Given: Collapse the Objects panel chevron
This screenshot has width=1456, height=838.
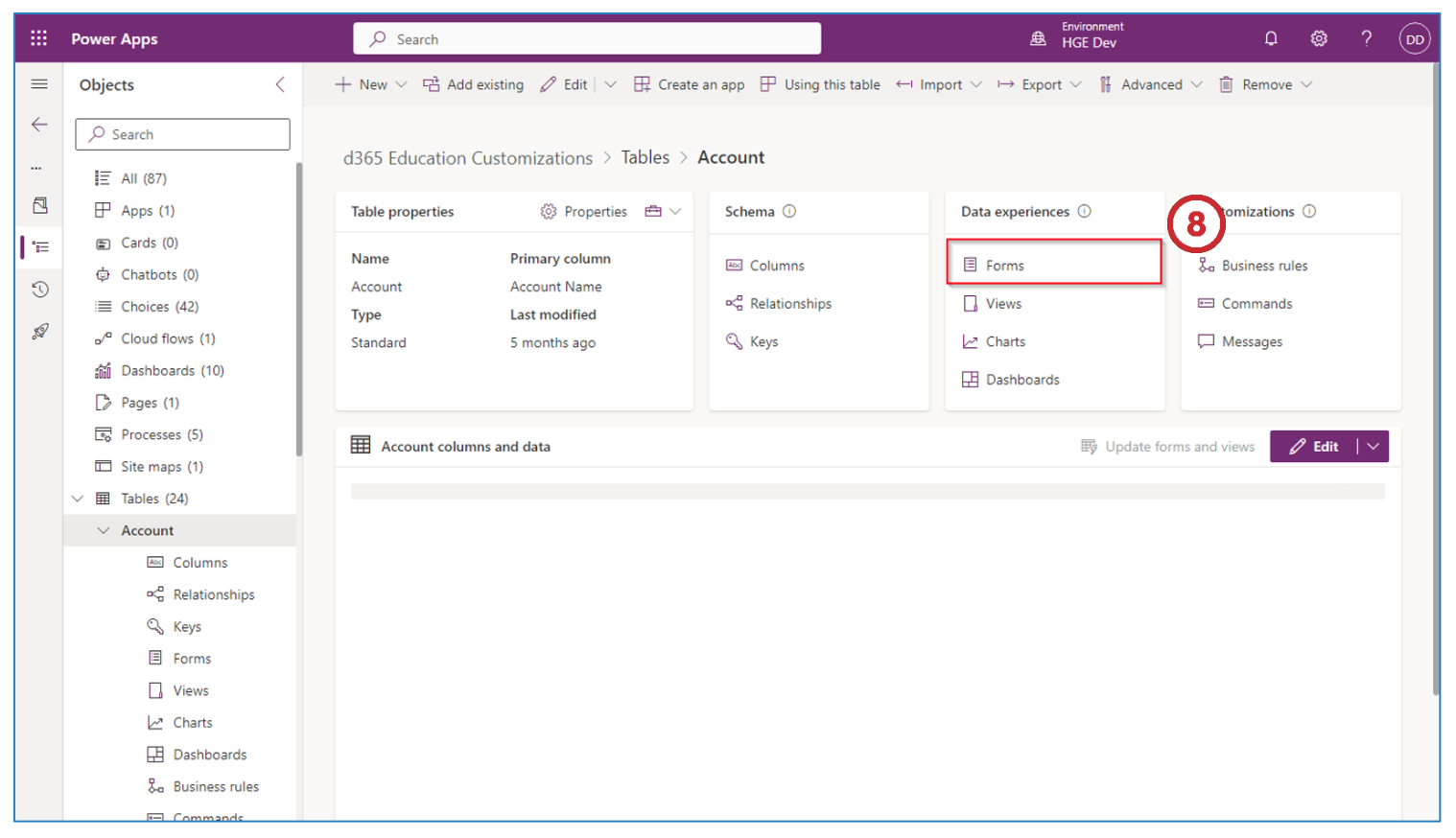Looking at the screenshot, I should [280, 84].
